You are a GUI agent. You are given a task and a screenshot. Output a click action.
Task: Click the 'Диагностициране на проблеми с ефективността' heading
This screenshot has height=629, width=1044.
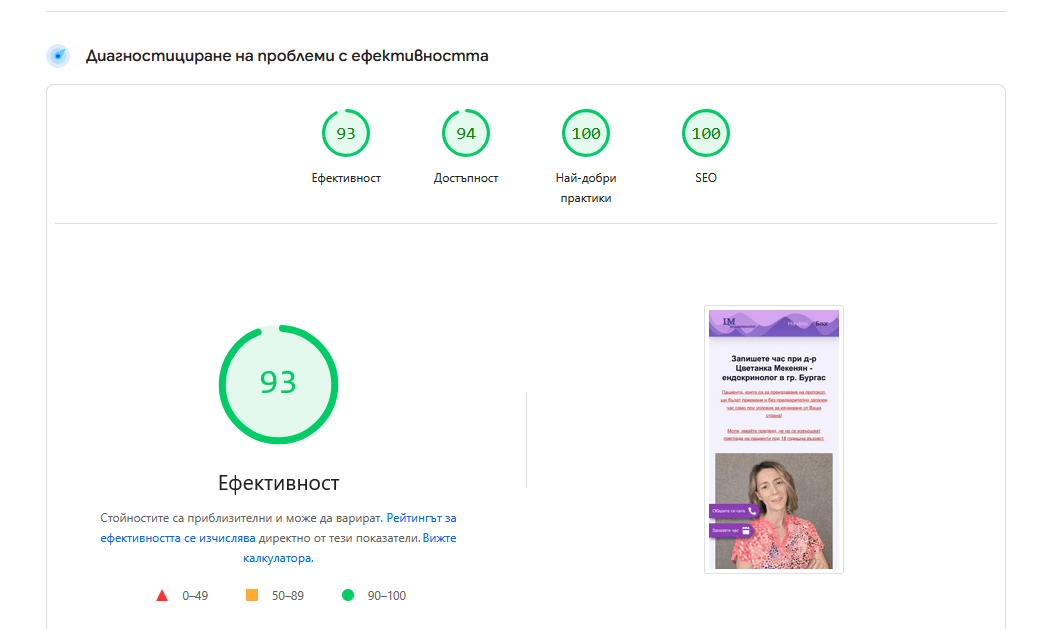287,56
